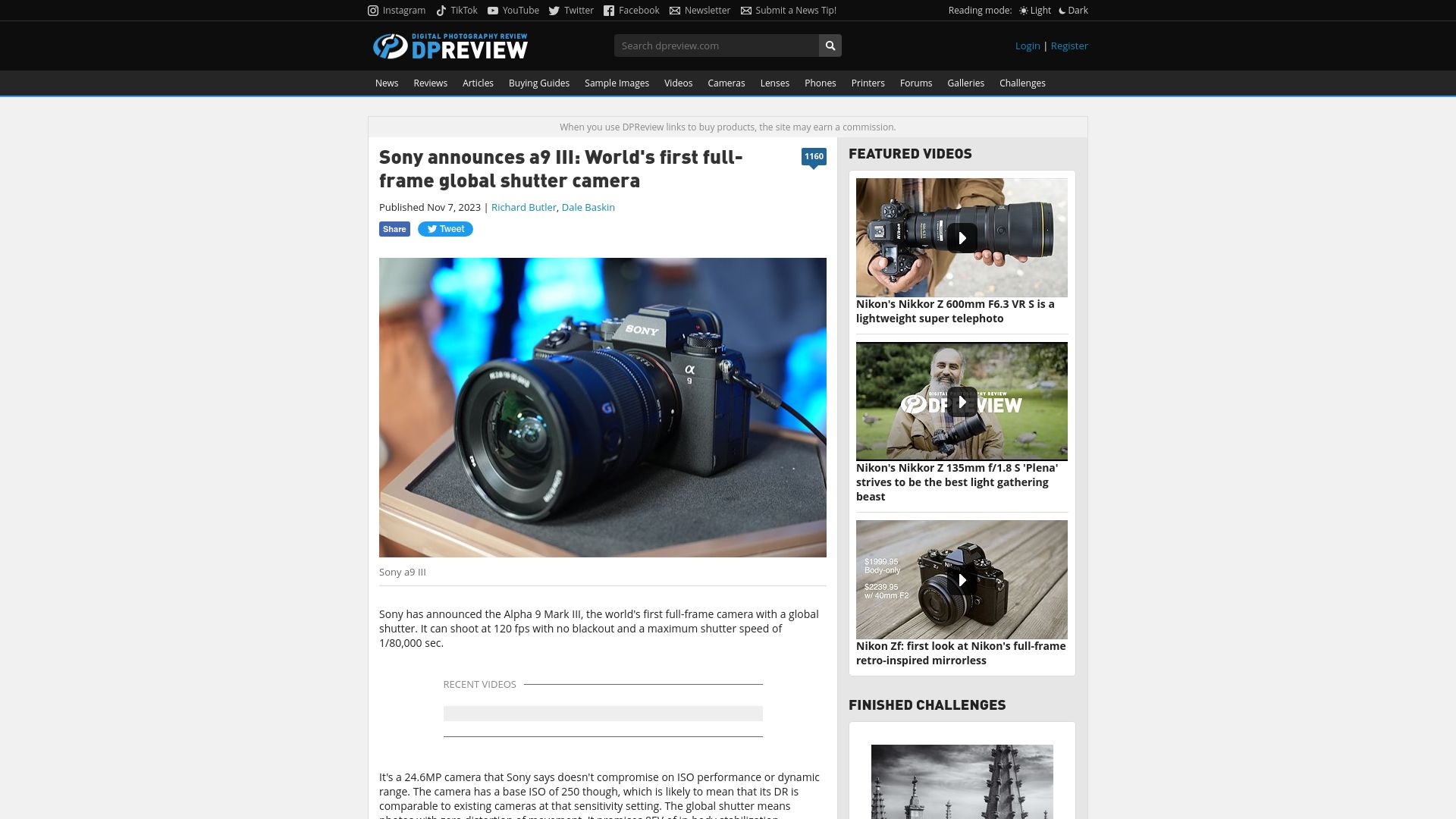The height and width of the screenshot is (819, 1456).
Task: Open author Dale Baskin's profile
Action: pyautogui.click(x=588, y=208)
